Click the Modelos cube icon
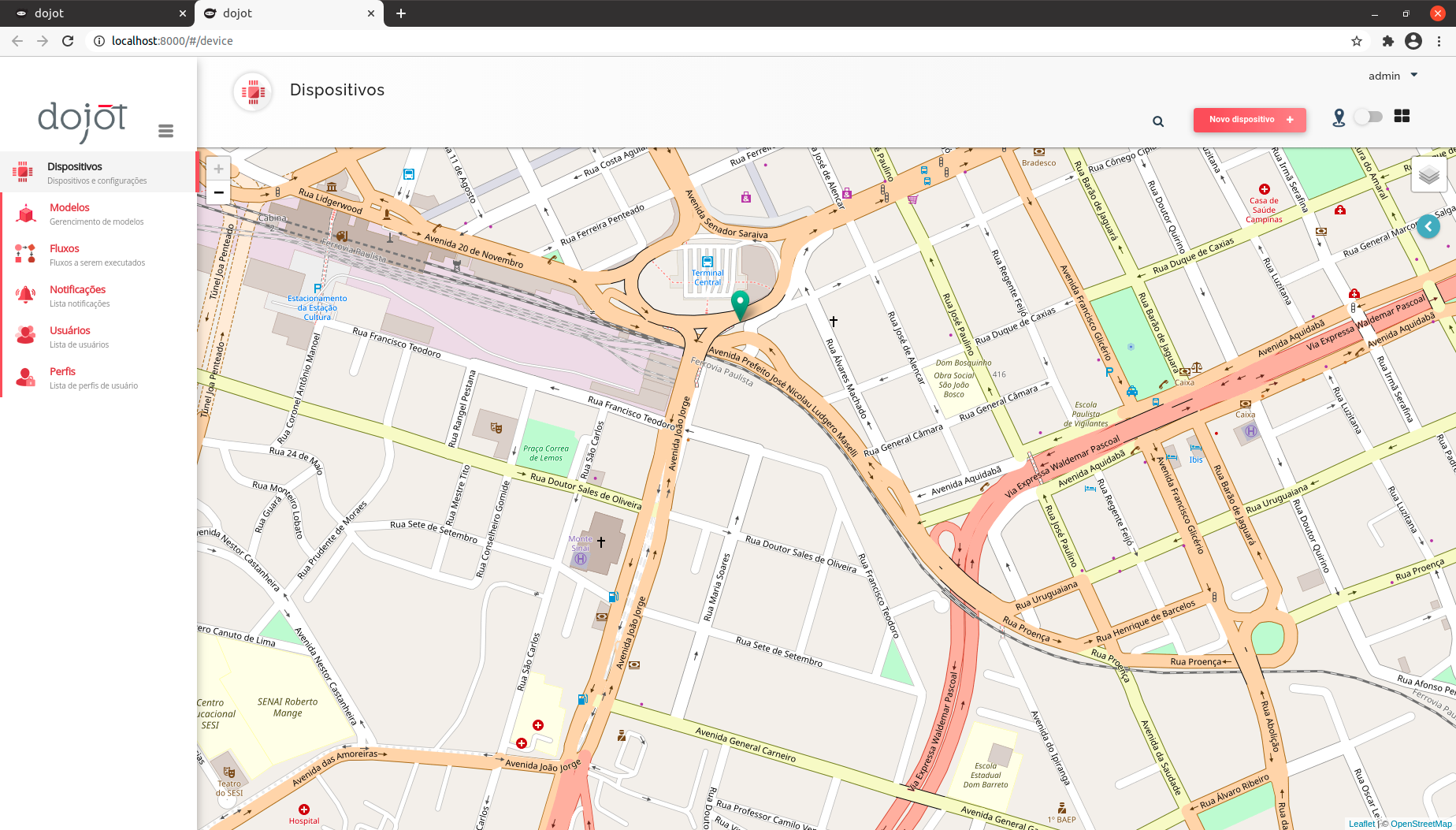The width and height of the screenshot is (1456, 830). pos(25,214)
